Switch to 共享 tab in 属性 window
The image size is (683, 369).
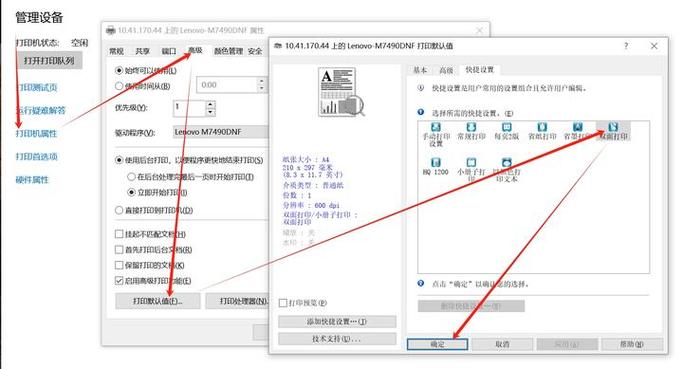[x=142, y=51]
